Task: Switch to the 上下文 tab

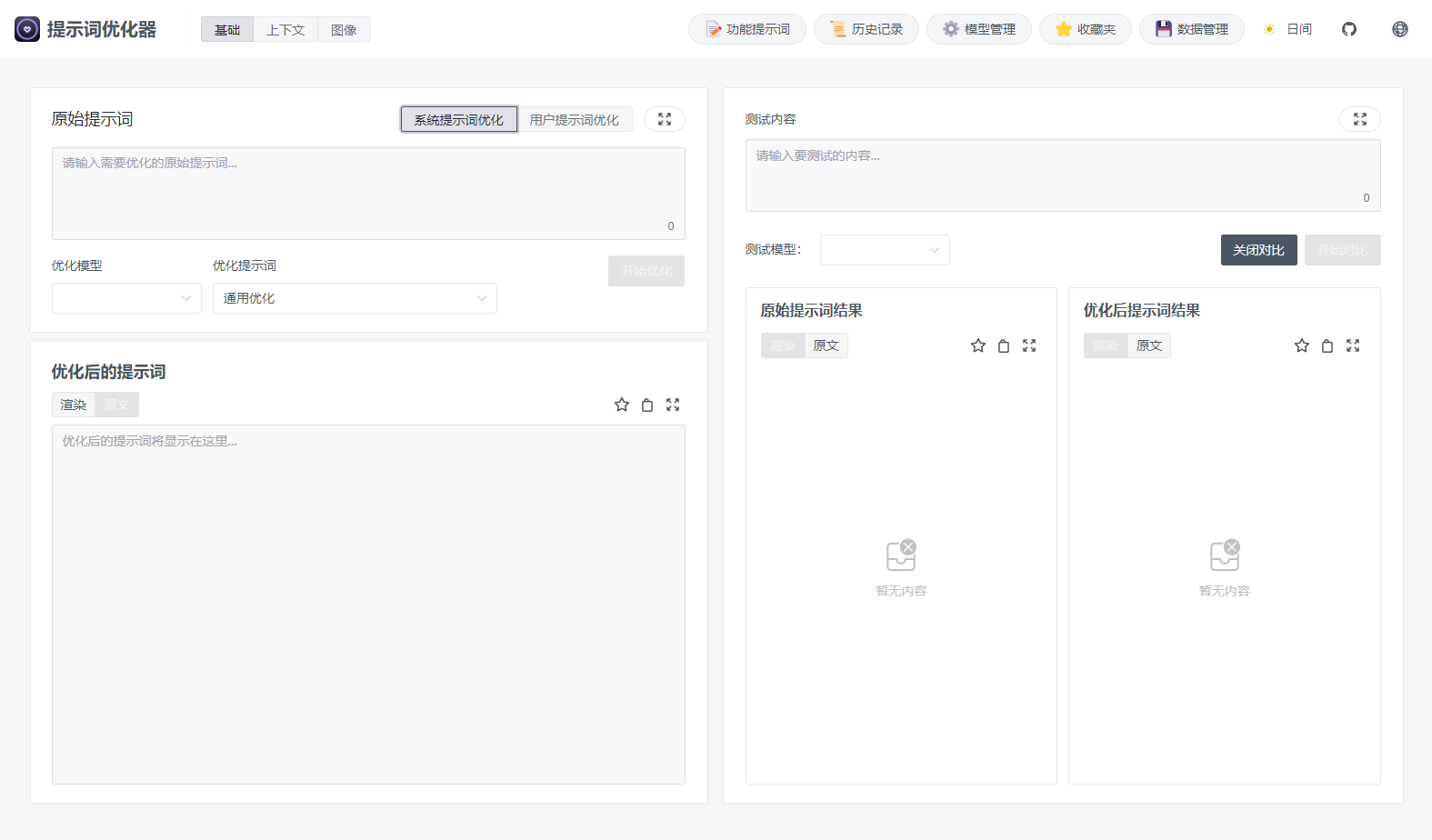Action: coord(285,30)
